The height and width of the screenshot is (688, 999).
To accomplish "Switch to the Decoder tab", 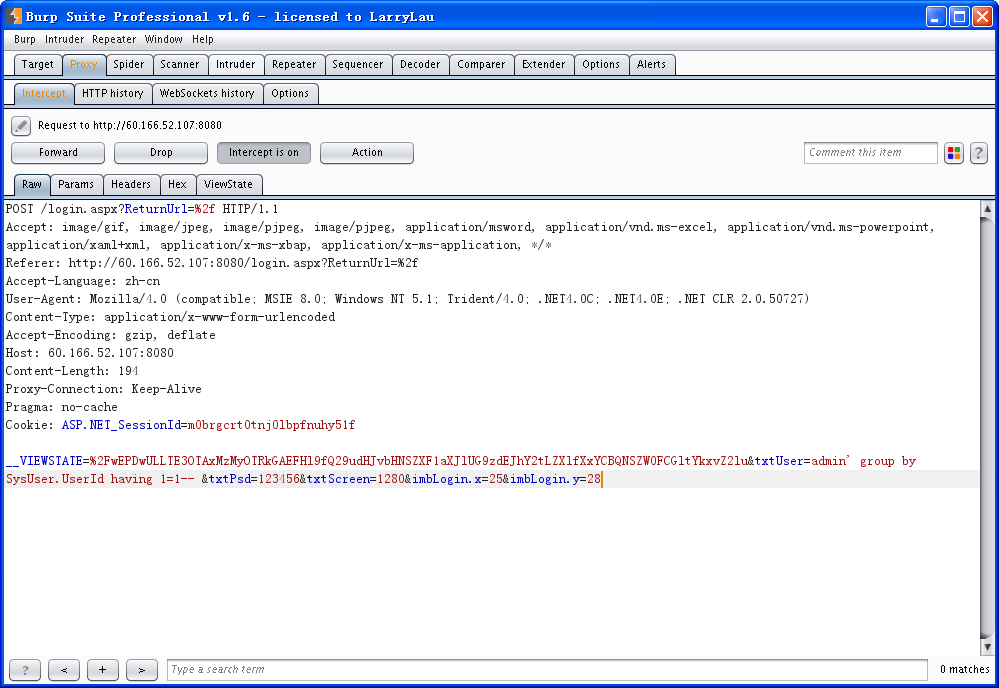I will point(420,64).
